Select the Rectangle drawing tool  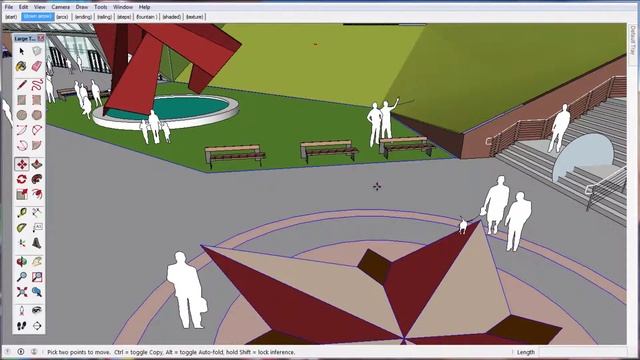(x=22, y=100)
